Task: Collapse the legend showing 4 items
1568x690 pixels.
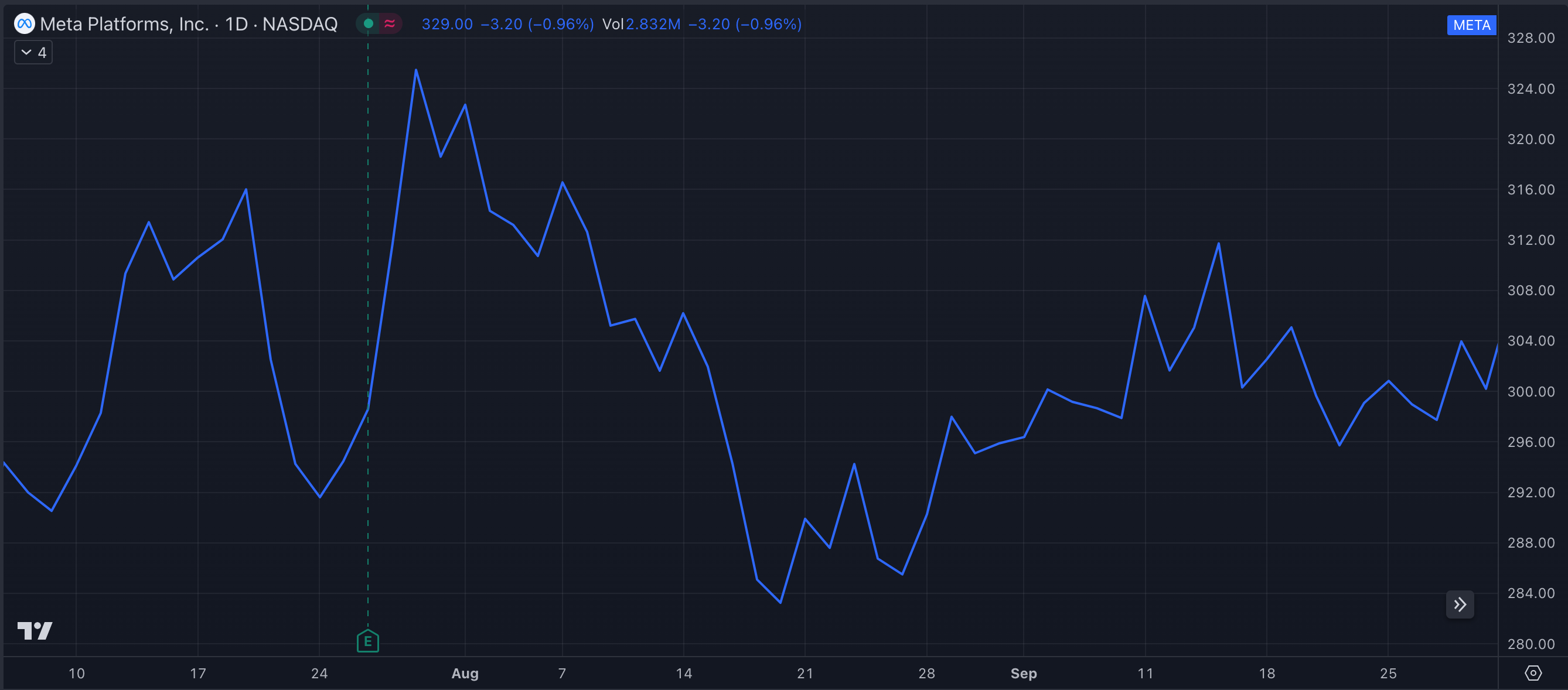Action: 33,52
